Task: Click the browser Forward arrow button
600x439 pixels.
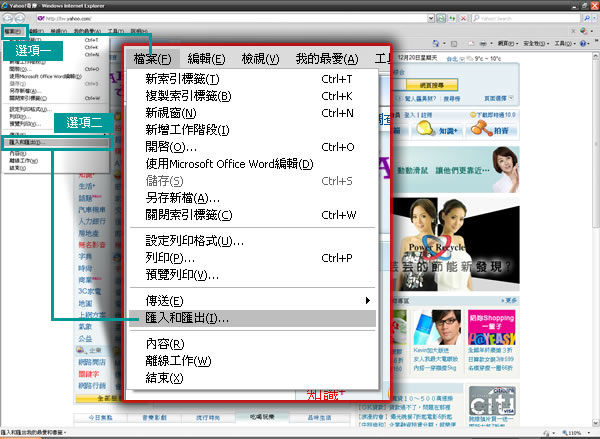Action: (x=20, y=18)
